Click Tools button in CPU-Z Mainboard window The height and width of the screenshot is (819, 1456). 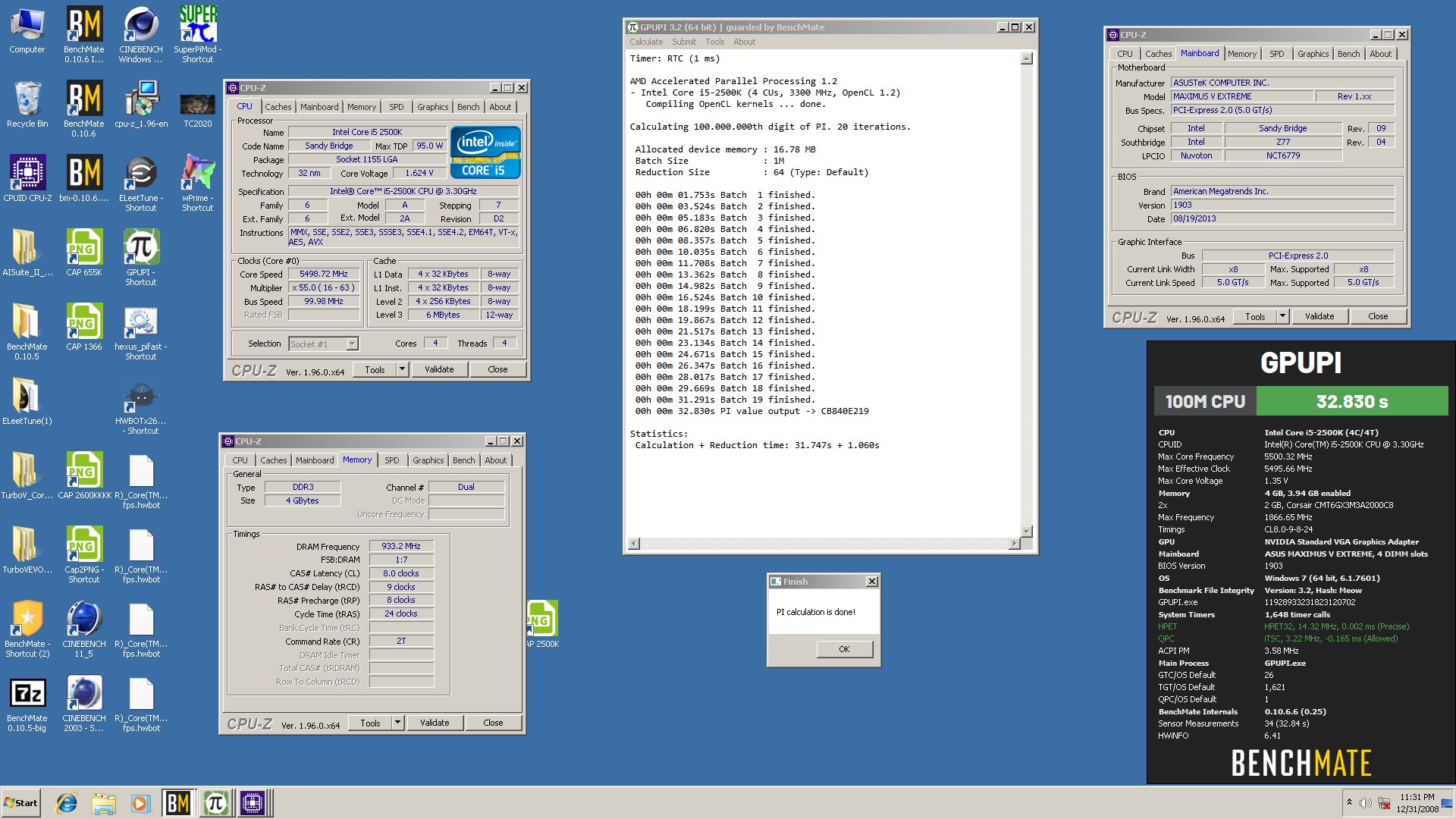coord(1255,316)
